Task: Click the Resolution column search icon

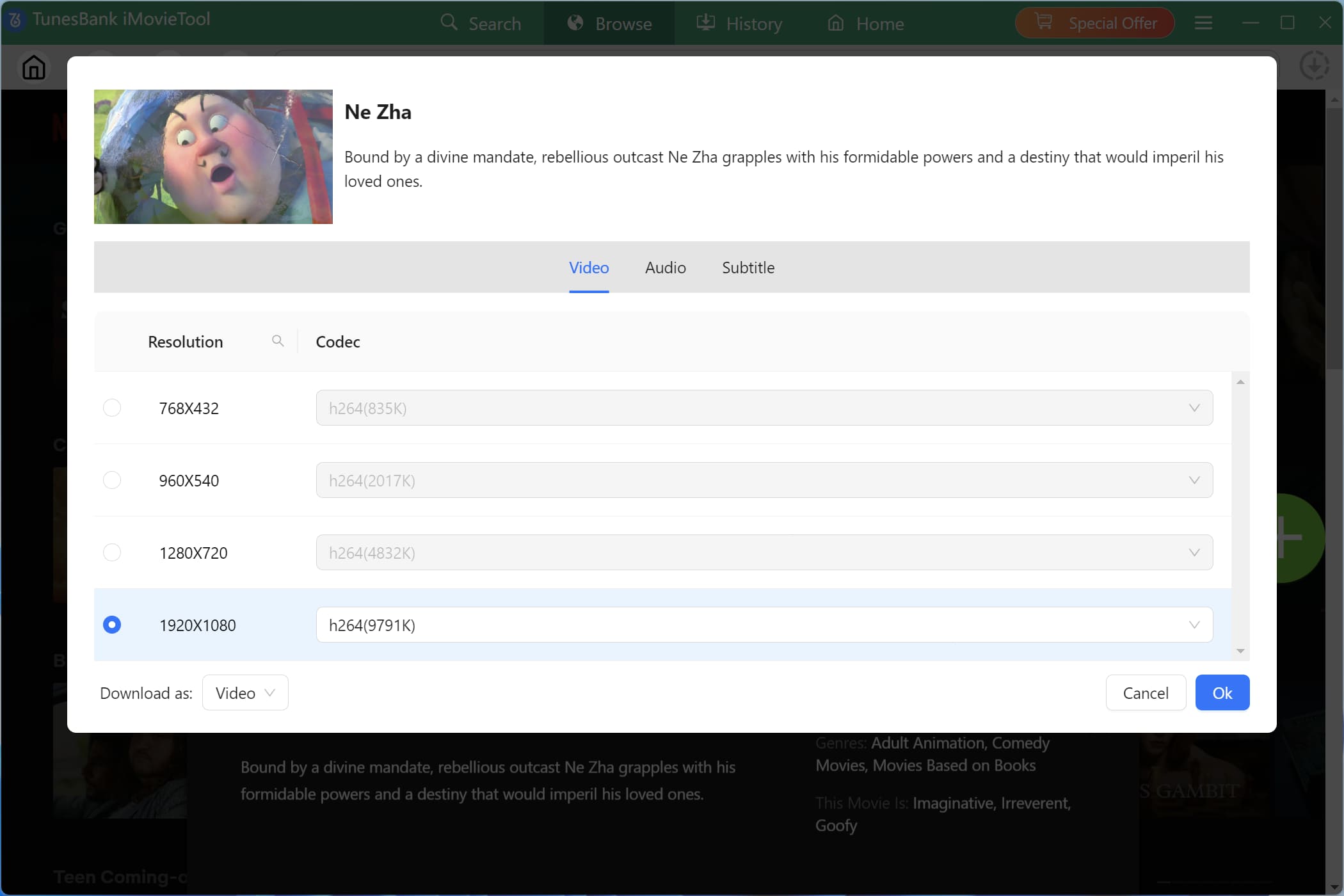Action: [x=278, y=341]
